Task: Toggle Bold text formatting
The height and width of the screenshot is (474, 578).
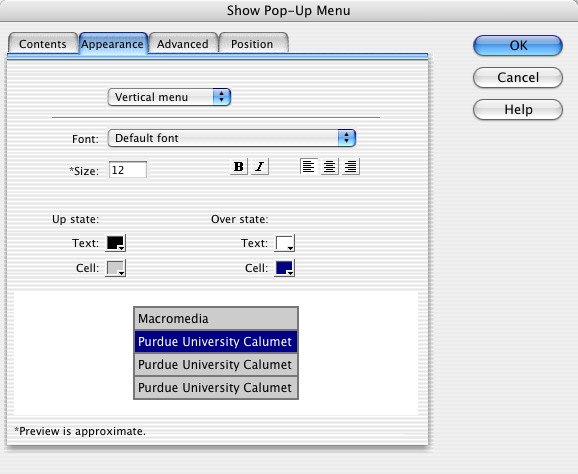Action: click(x=239, y=167)
